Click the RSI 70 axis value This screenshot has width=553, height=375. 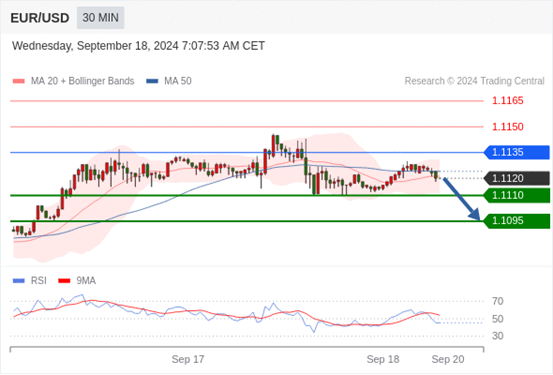click(498, 301)
